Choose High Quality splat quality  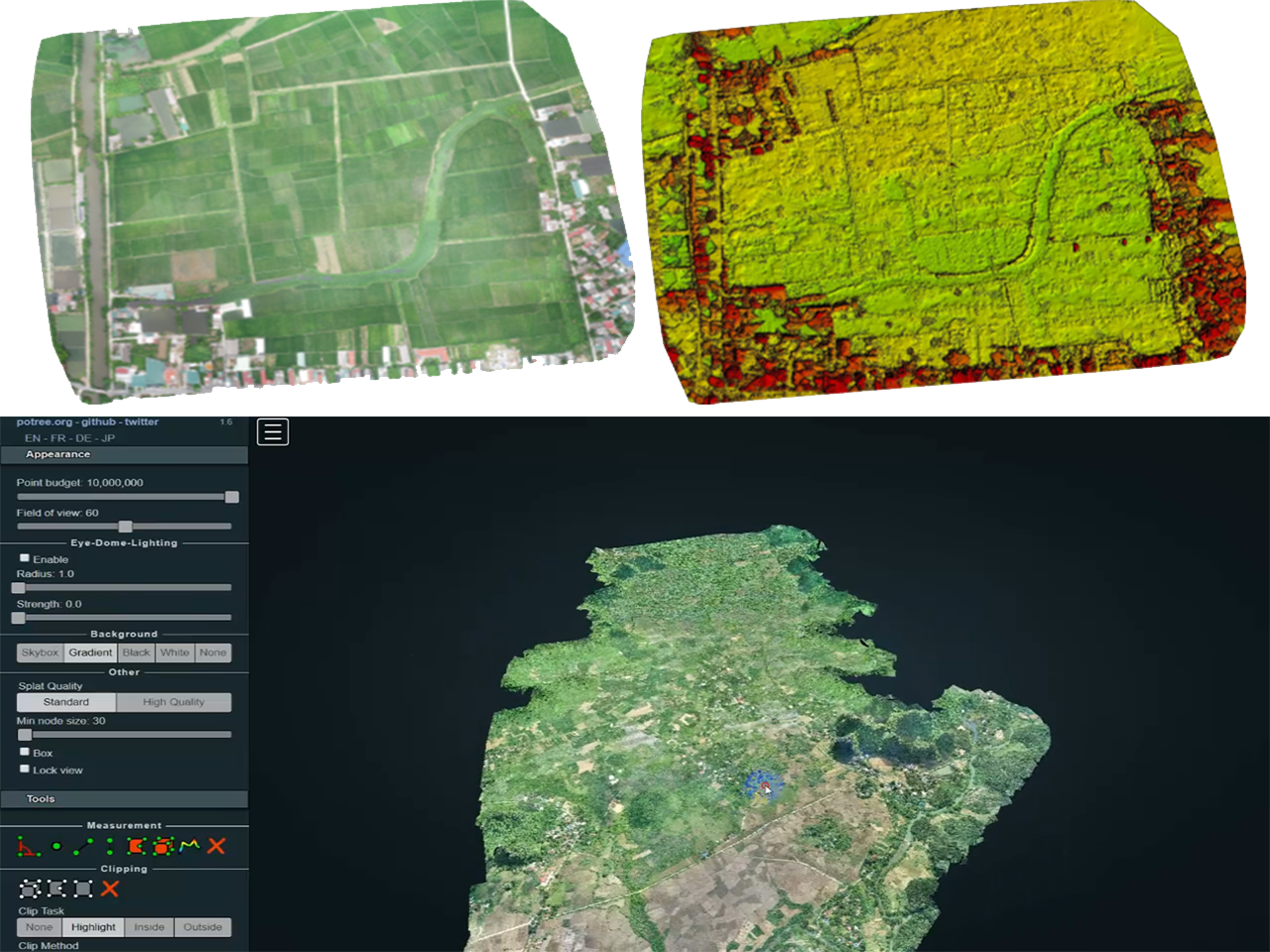174,702
